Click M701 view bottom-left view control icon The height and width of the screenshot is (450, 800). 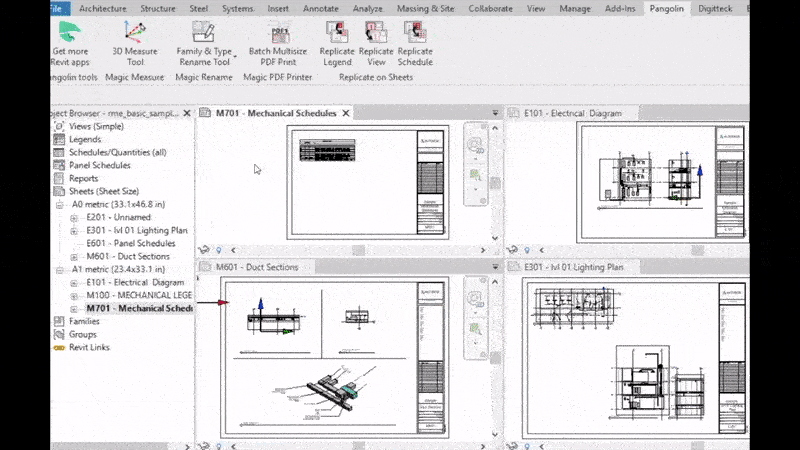tap(204, 250)
